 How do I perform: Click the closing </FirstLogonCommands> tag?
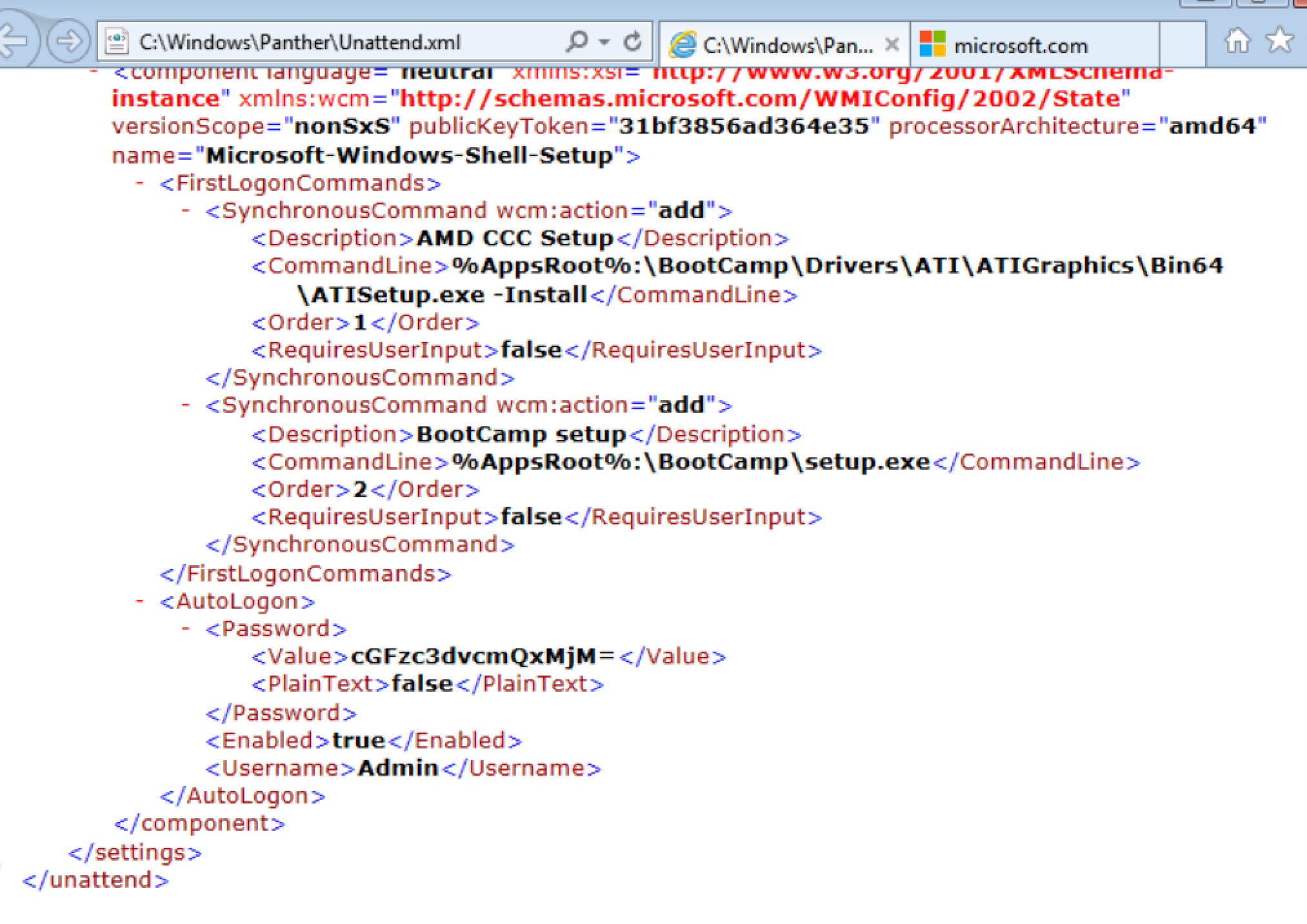tap(306, 574)
